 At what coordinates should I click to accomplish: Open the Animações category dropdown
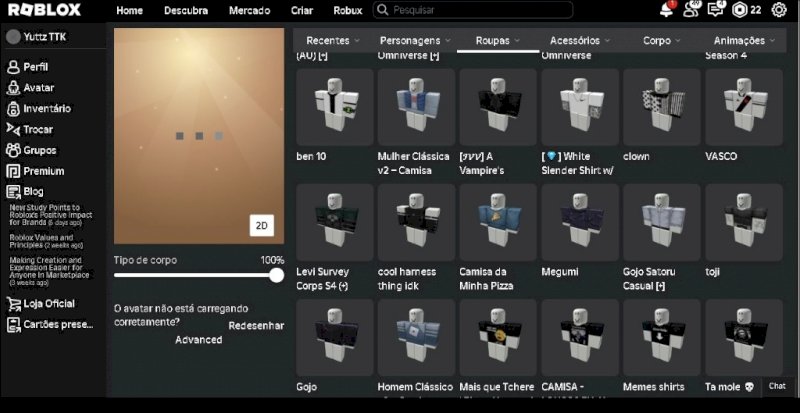pyautogui.click(x=745, y=41)
